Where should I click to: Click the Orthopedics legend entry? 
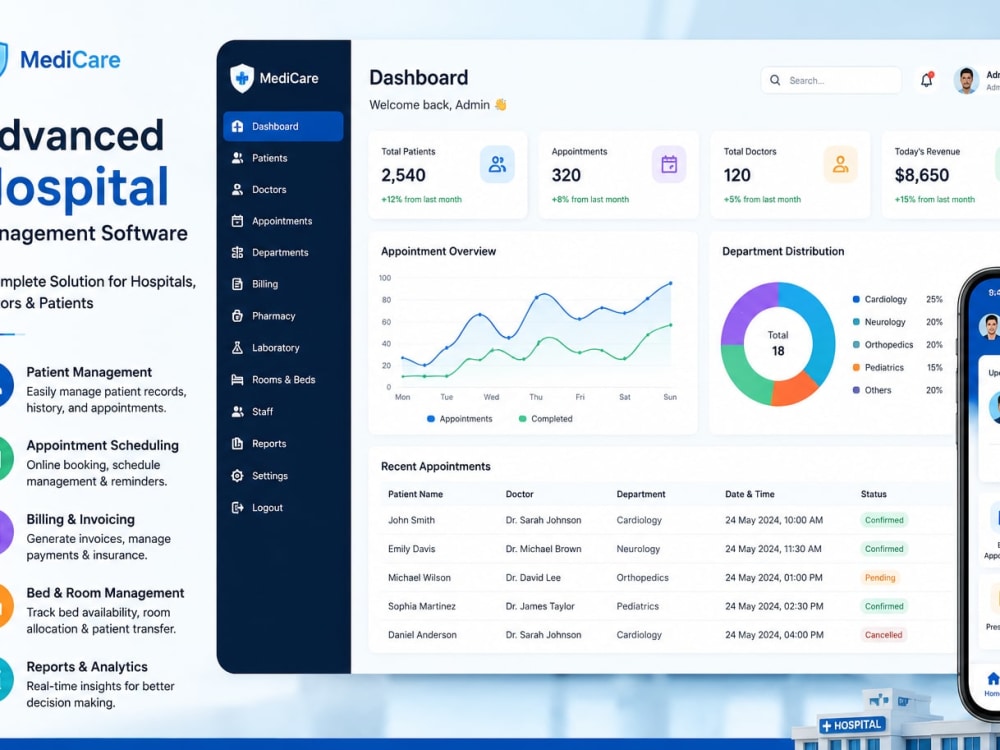pos(897,345)
